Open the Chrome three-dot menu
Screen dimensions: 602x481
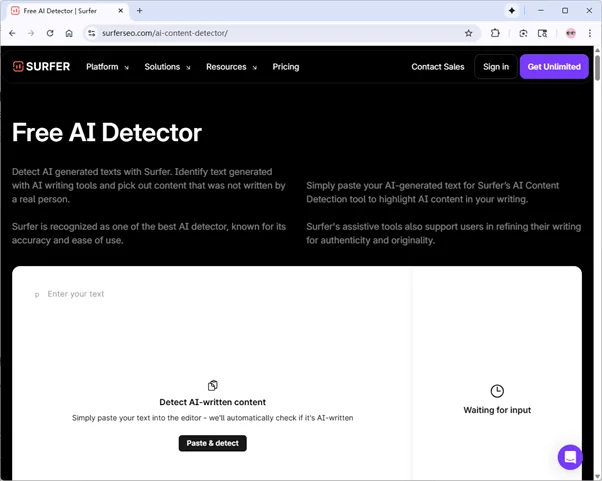(590, 33)
